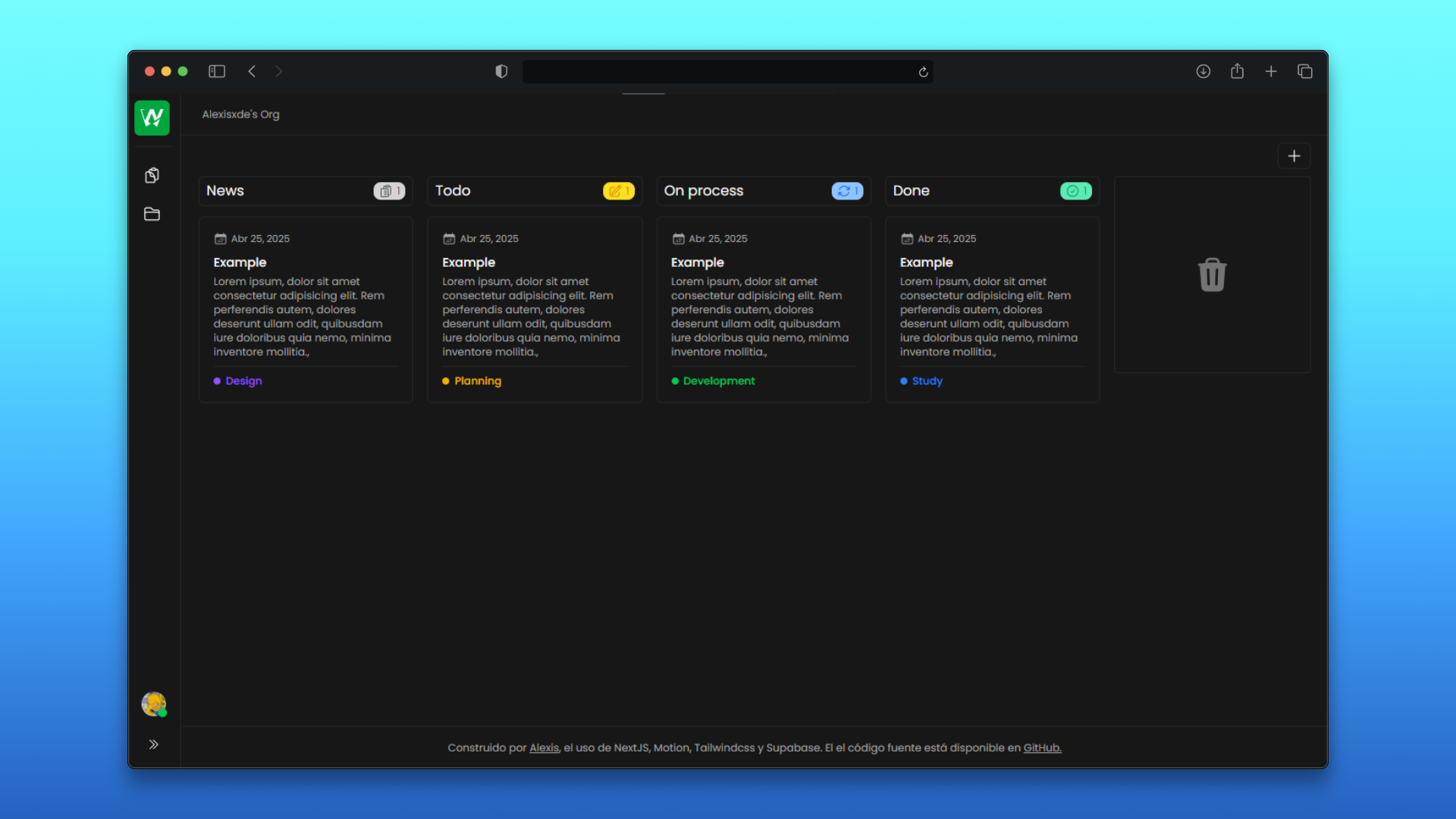Click the trash bin drop zone
The height and width of the screenshot is (819, 1456).
click(1212, 275)
